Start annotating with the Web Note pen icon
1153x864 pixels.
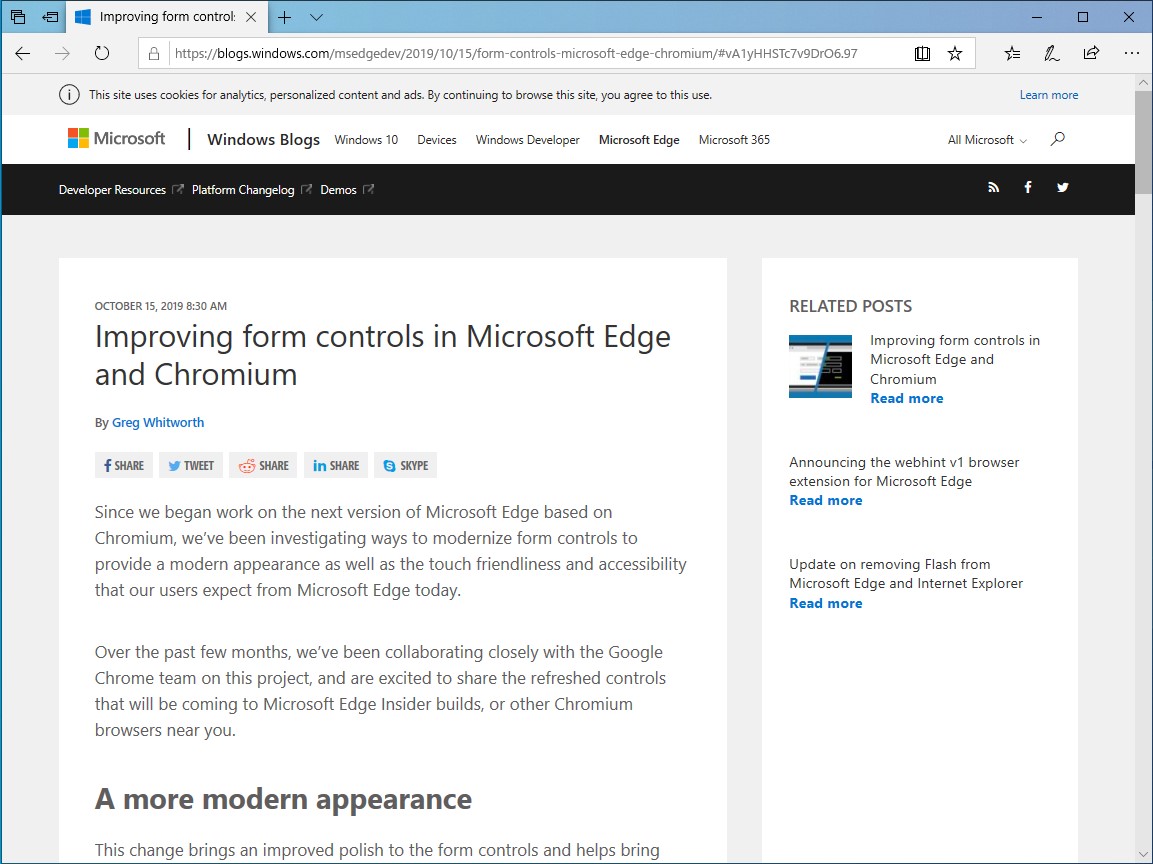[x=1051, y=53]
